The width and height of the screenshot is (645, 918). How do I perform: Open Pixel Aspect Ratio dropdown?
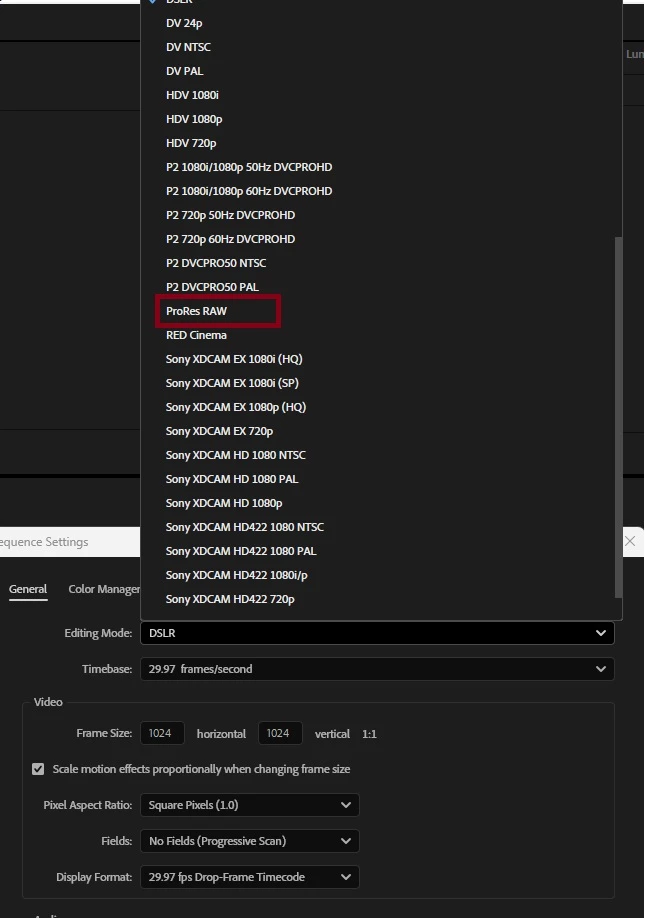pos(250,805)
